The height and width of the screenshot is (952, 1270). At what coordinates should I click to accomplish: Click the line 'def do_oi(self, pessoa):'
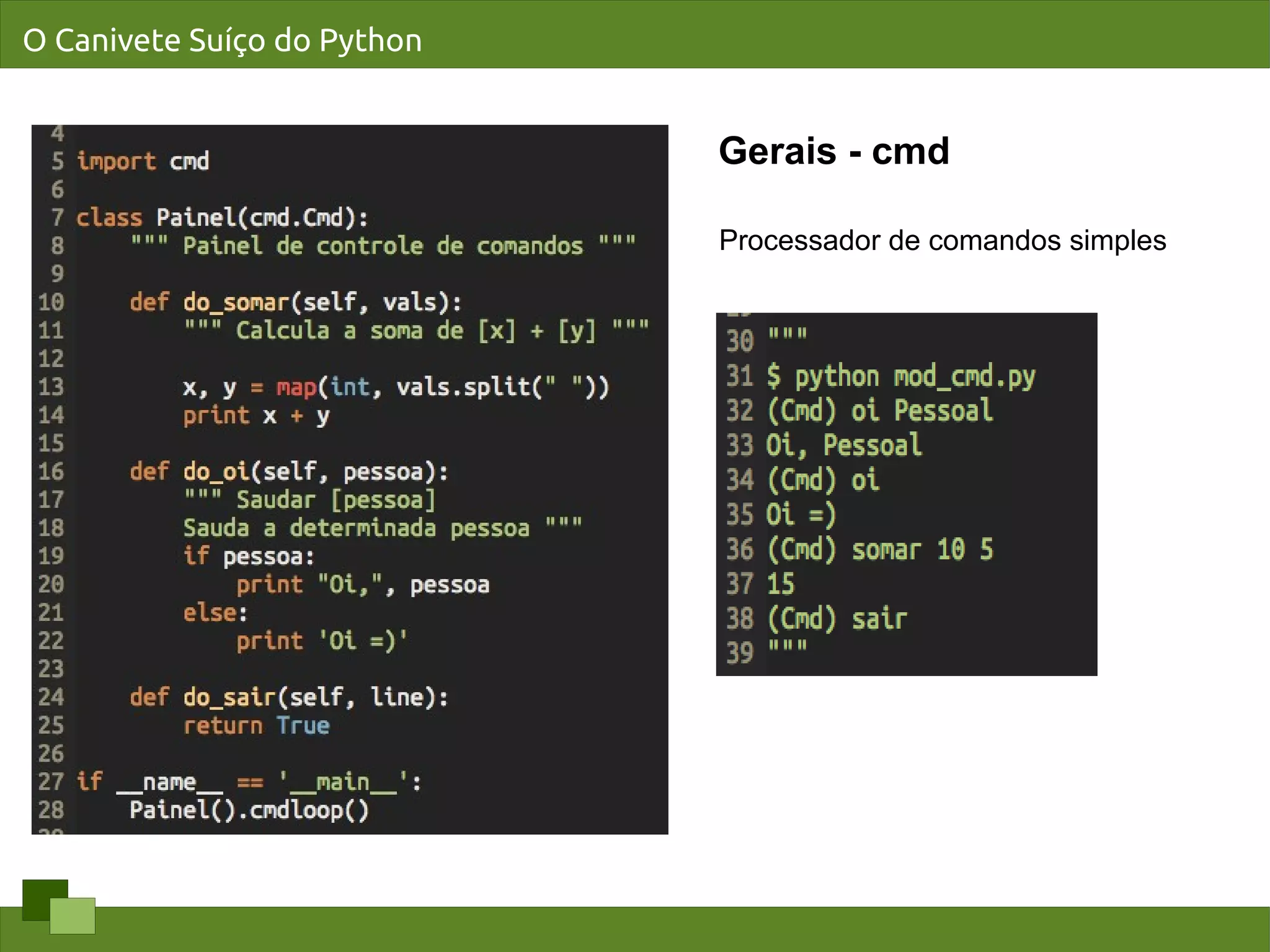[289, 471]
